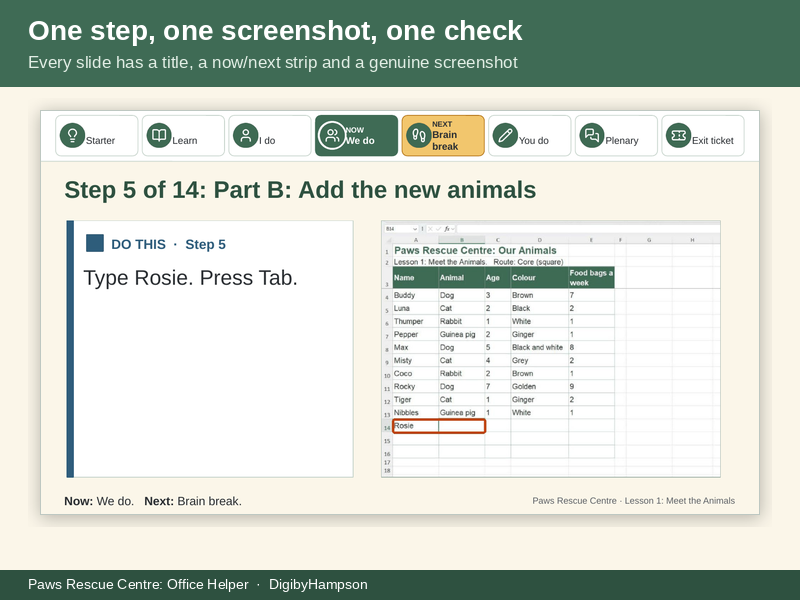Screen dimensions: 800x600
Task: Click the select-all corner of the spreadsheet
Action: click(x=388, y=240)
